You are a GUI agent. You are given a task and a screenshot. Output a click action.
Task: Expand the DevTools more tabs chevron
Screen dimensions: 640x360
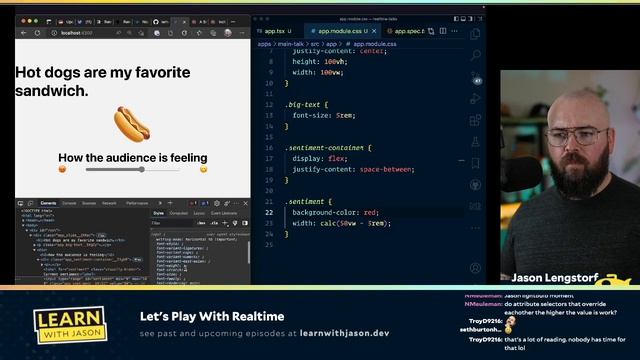[160, 203]
